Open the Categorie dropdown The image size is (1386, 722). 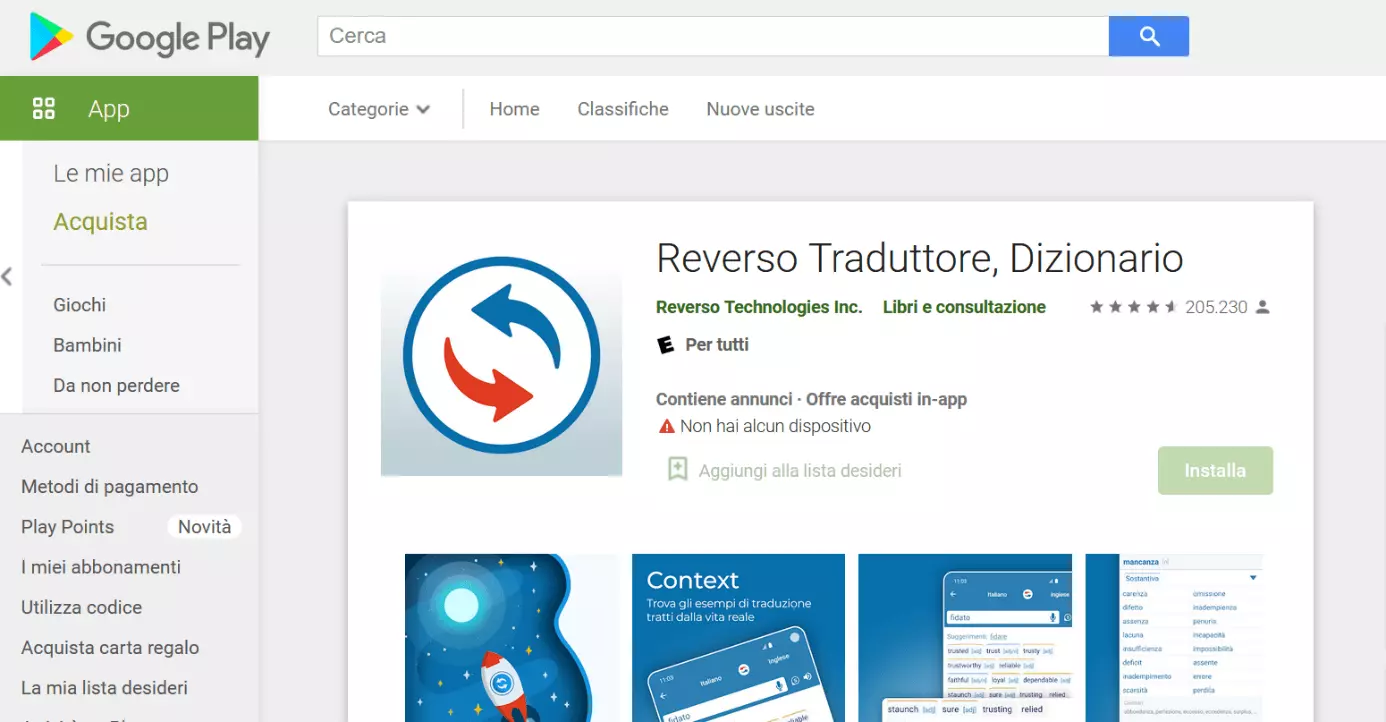(379, 109)
